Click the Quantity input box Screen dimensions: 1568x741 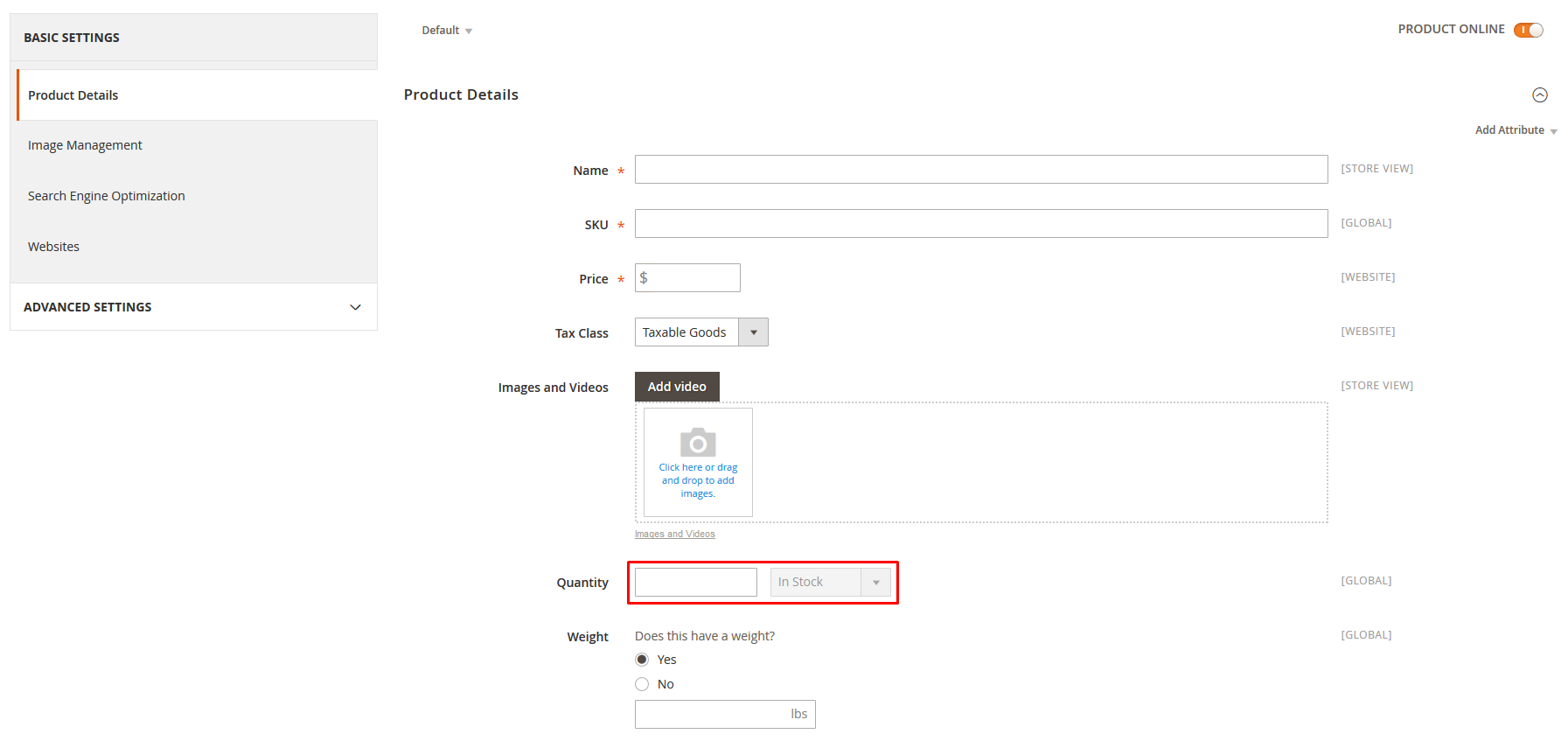695,583
